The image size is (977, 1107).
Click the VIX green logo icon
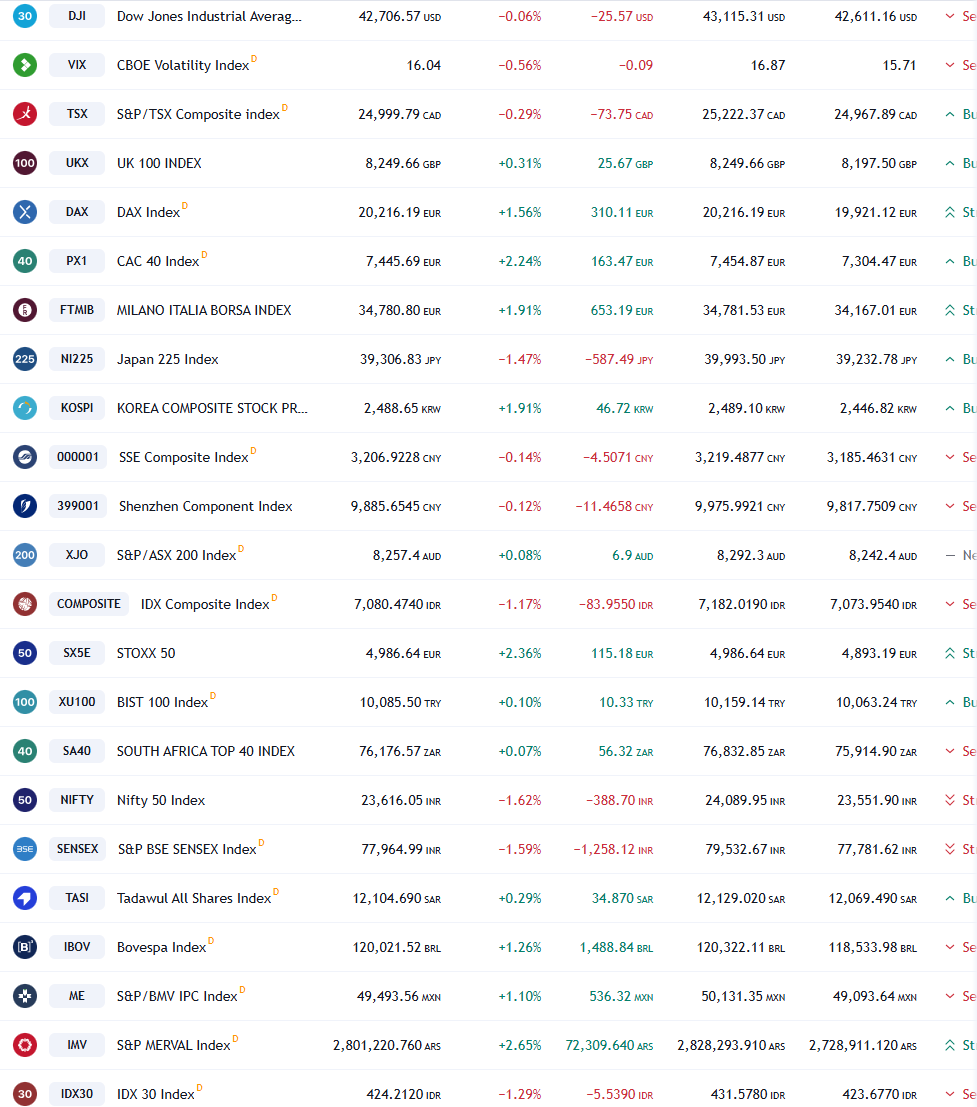tap(25, 65)
